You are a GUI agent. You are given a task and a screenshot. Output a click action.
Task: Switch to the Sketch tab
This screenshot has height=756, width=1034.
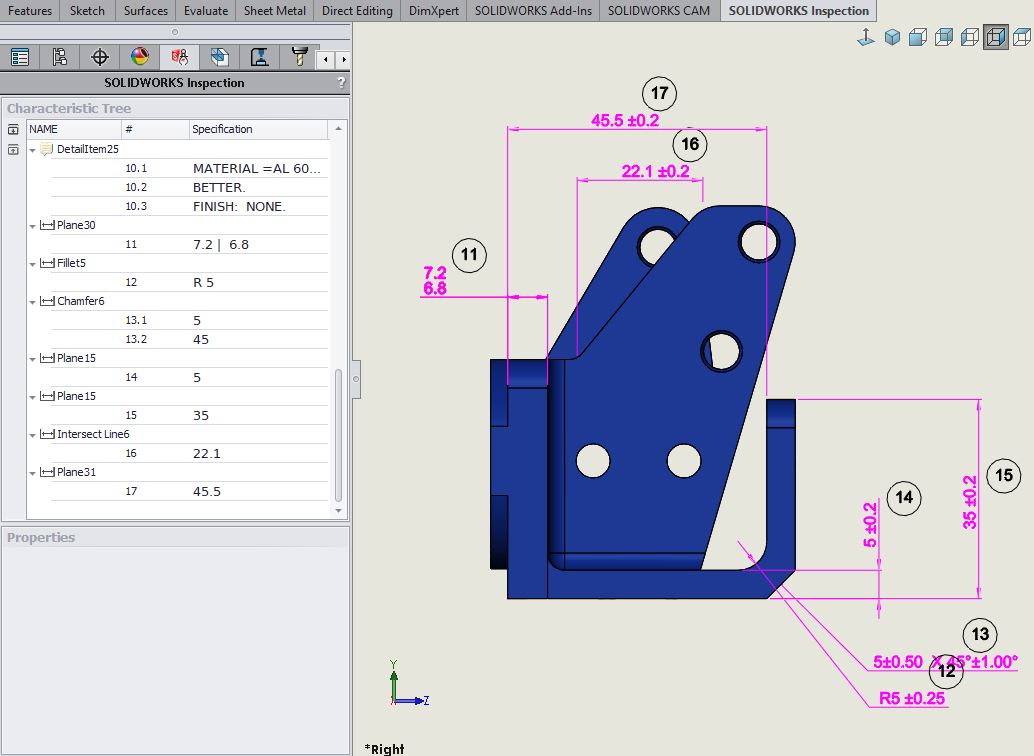(87, 11)
